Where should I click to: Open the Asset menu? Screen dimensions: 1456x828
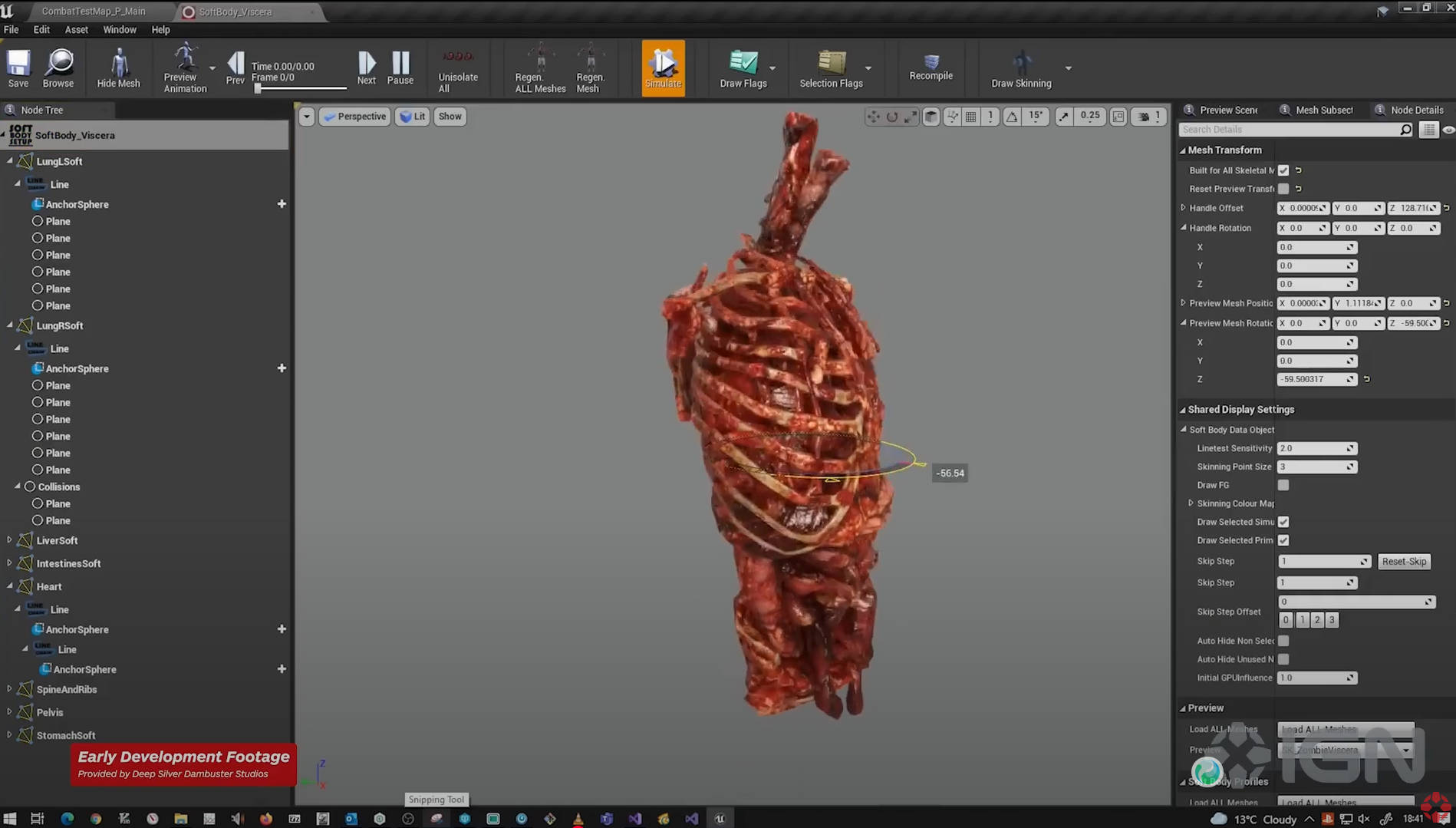tap(76, 29)
